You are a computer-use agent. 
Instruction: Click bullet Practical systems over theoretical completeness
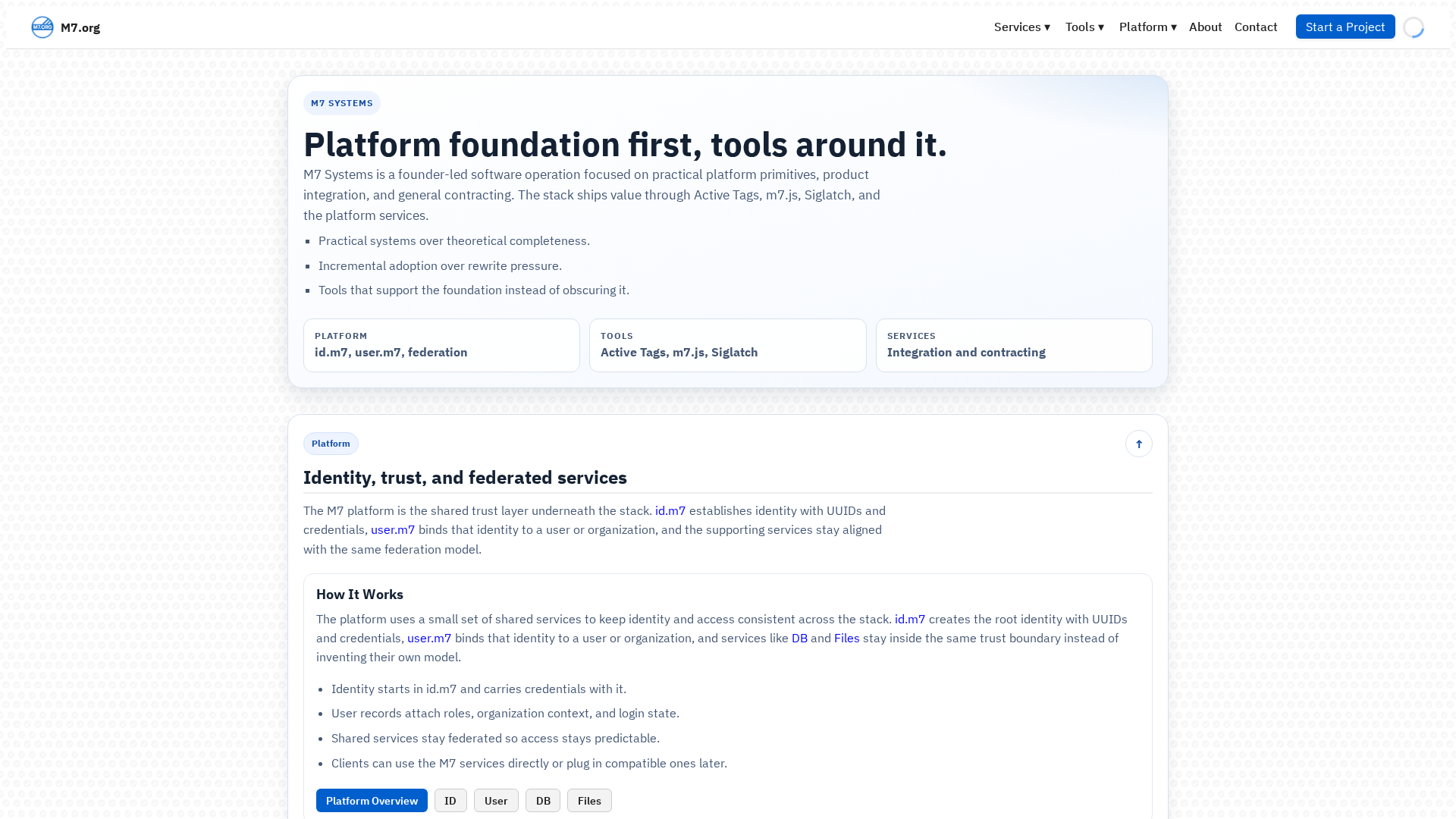pos(454,241)
